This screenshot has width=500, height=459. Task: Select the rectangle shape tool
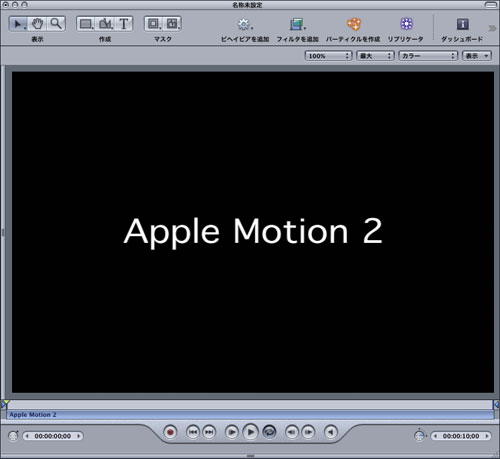(x=86, y=24)
